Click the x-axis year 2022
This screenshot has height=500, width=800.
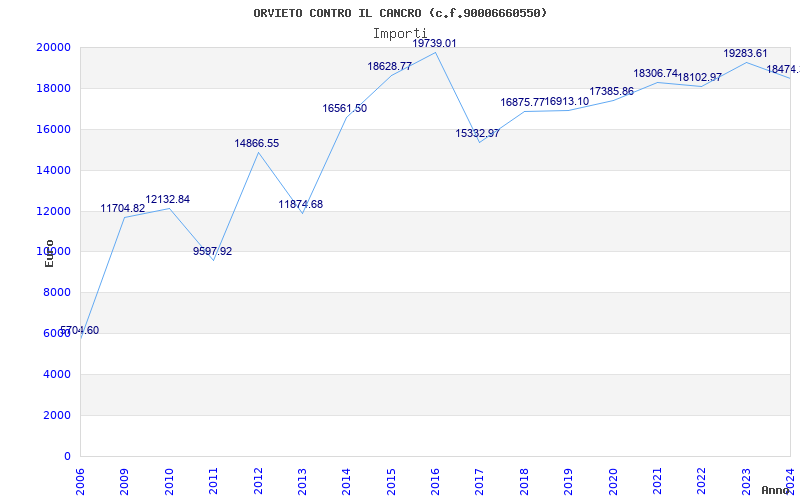[x=702, y=482]
